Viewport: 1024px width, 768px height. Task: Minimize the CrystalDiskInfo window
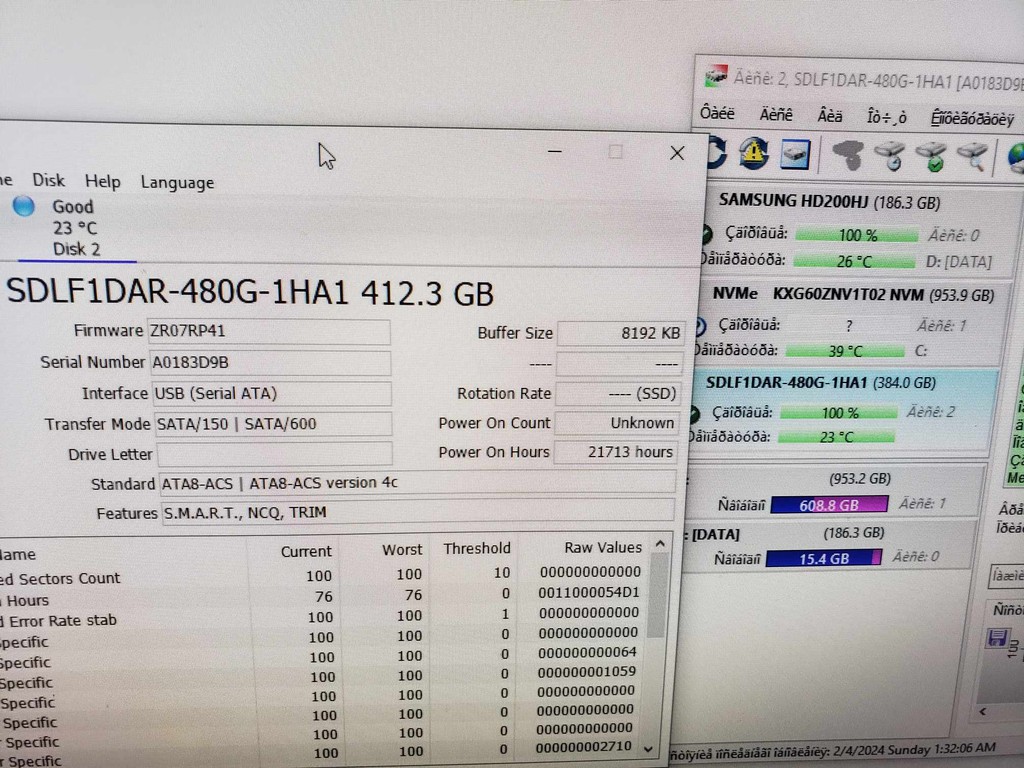(x=554, y=152)
